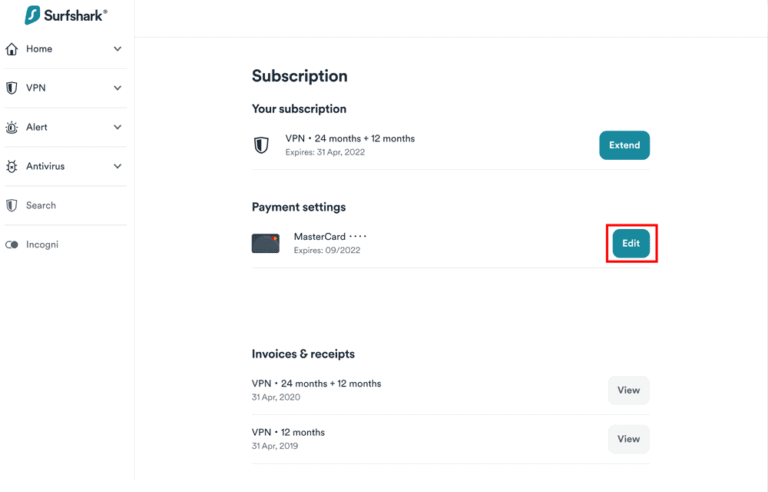Open the Incogni menu item
Viewport: 768px width, 492px height.
coord(42,244)
